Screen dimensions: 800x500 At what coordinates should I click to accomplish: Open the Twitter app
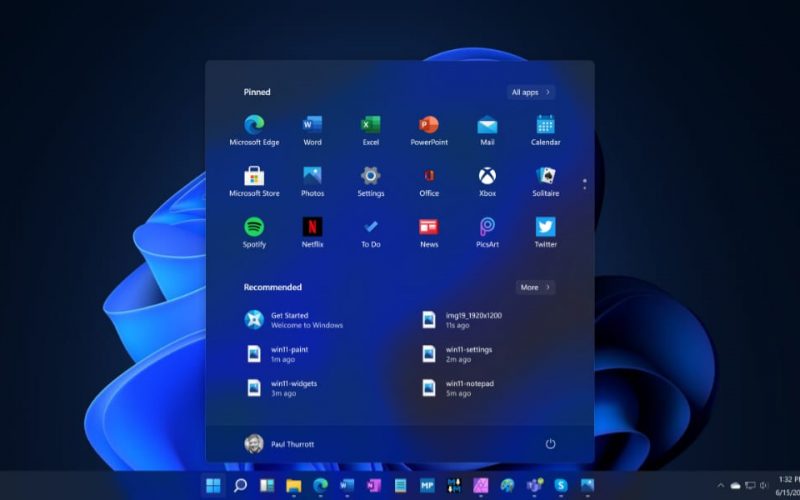(545, 233)
